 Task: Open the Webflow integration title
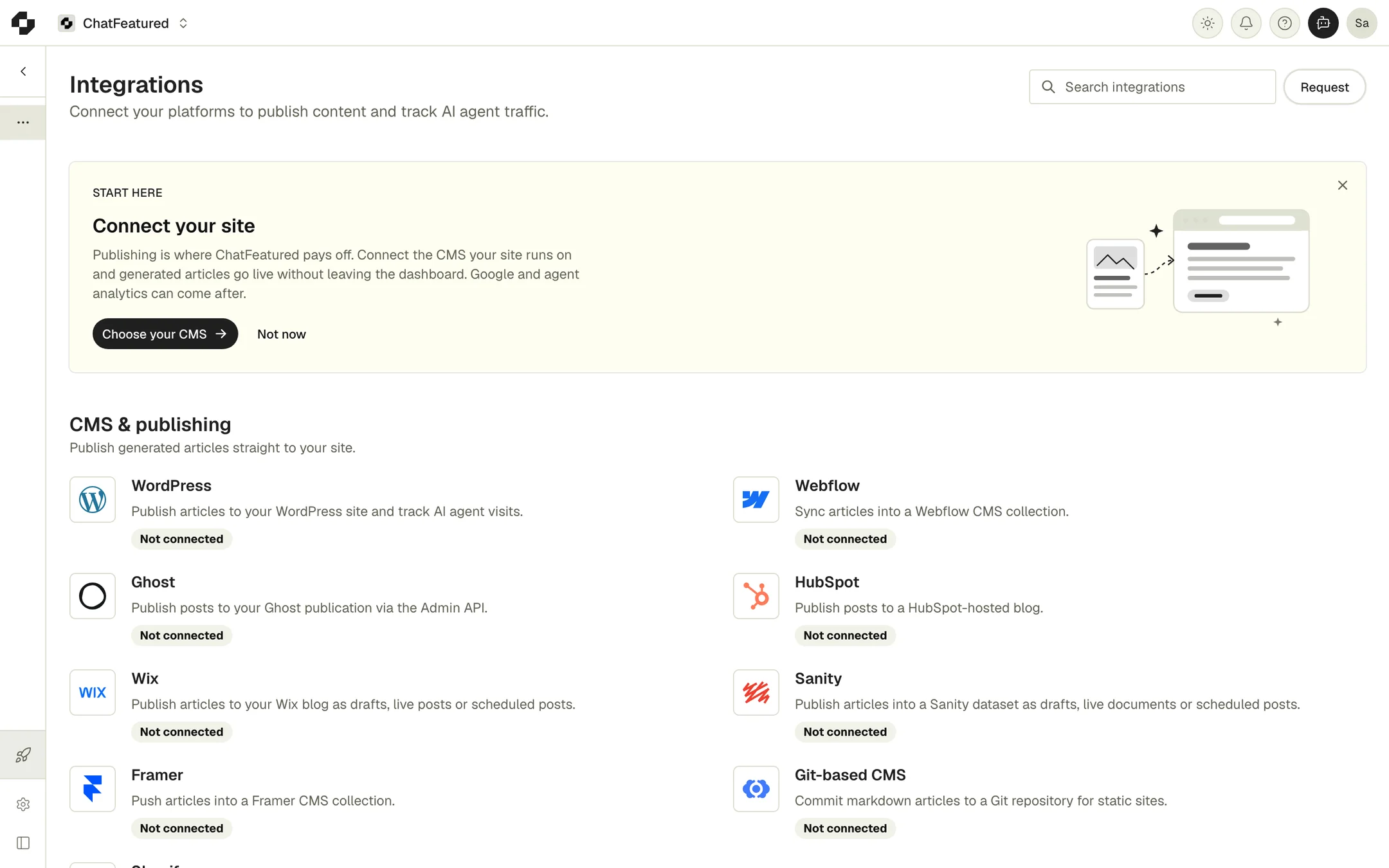point(827,485)
